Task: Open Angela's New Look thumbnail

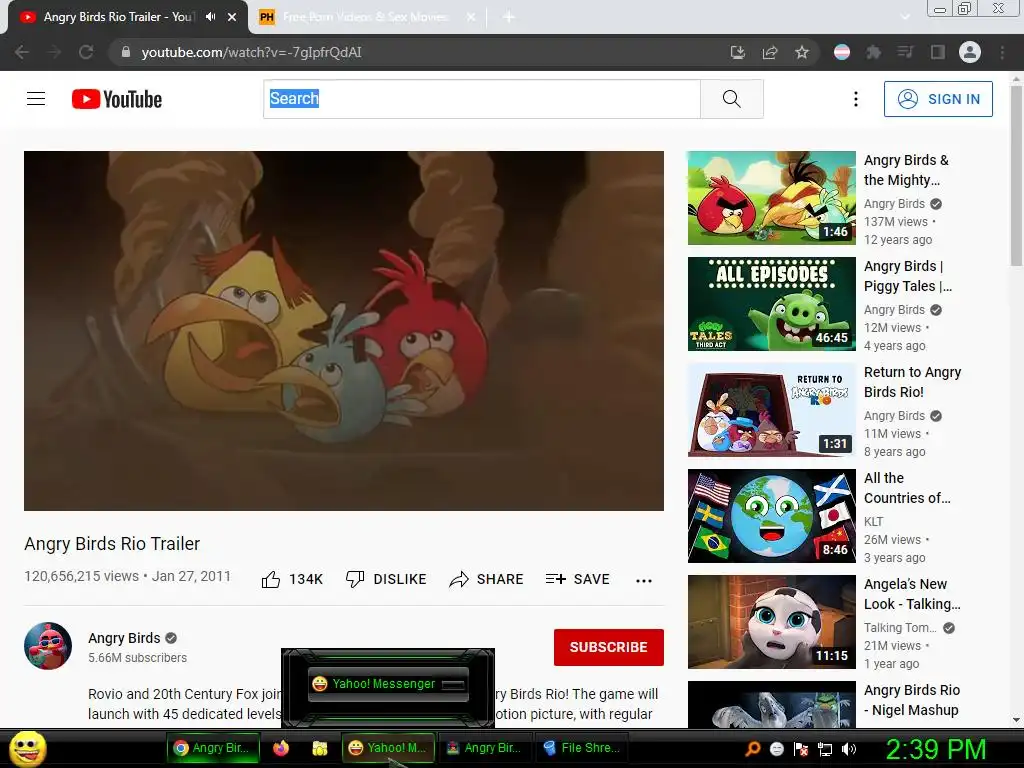Action: click(771, 622)
